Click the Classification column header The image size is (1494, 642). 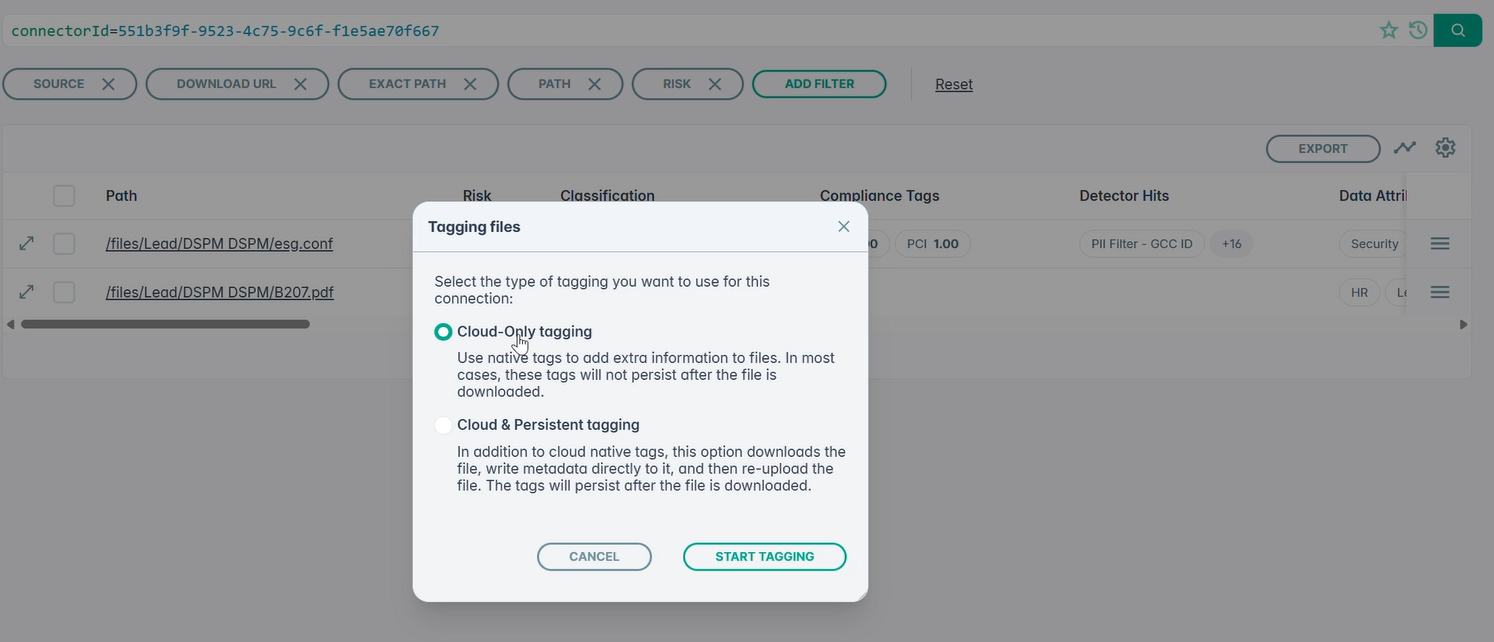[607, 196]
